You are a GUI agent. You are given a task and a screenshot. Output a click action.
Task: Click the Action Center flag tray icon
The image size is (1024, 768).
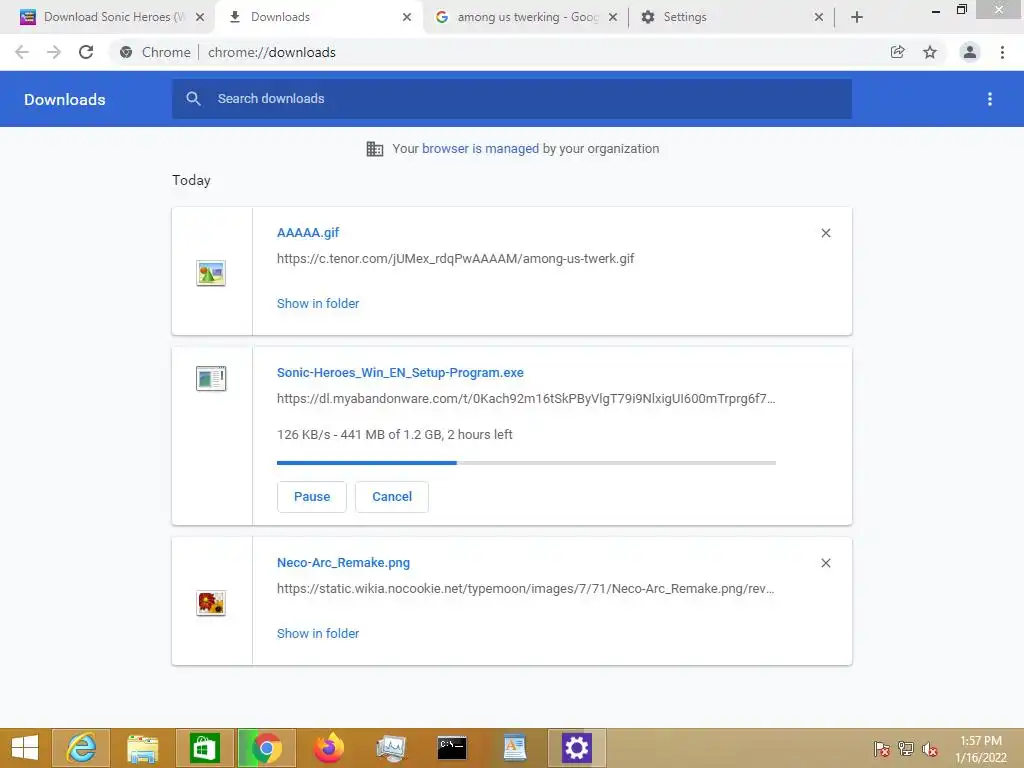[x=882, y=749]
